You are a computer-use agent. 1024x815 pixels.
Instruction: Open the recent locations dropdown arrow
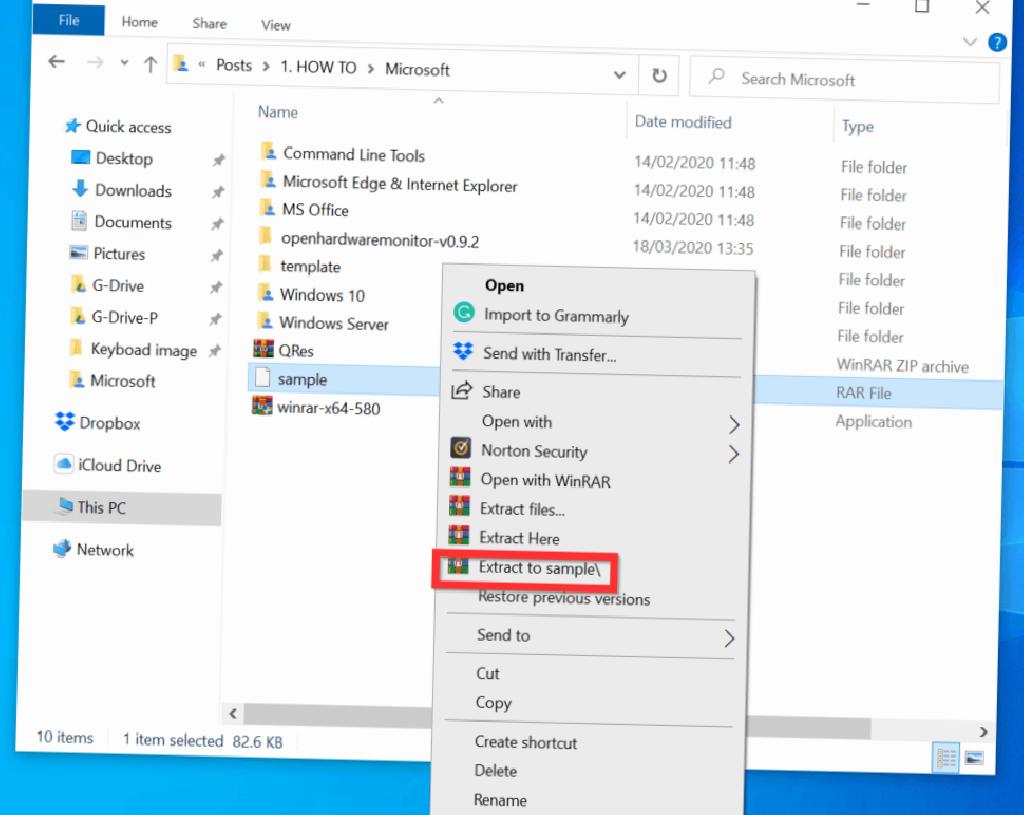124,63
